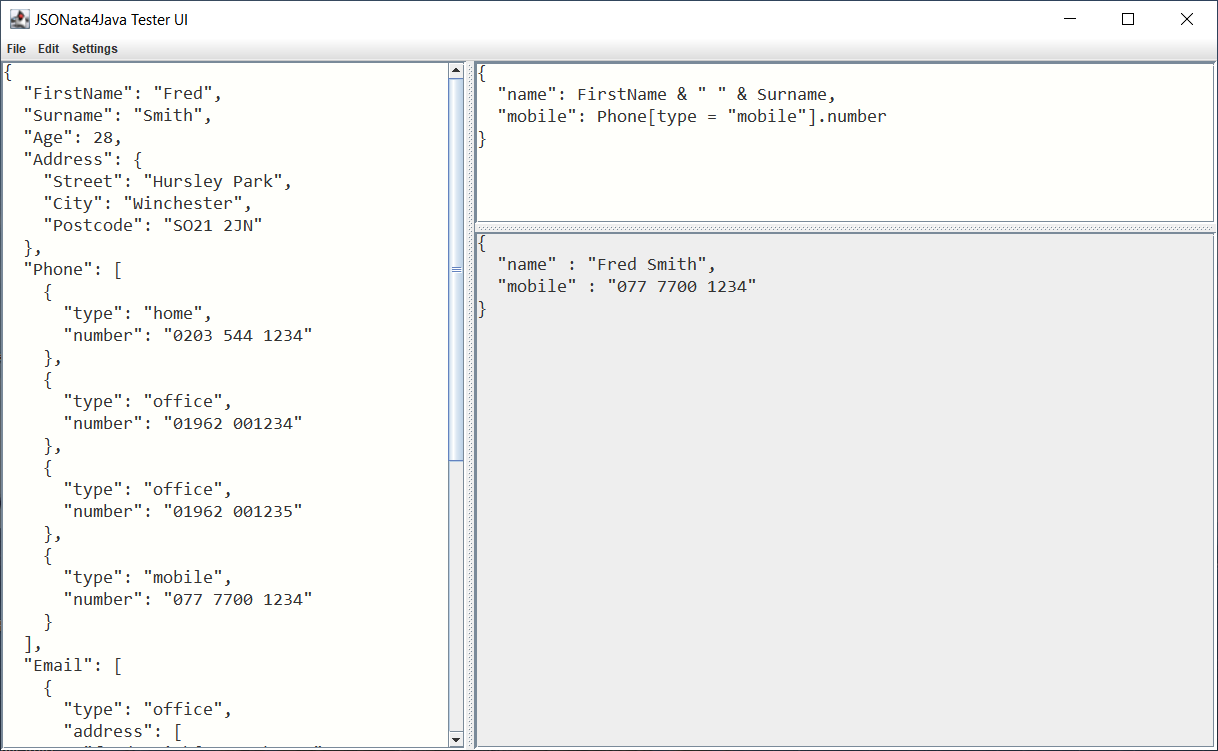Viewport: 1218px width, 751px height.
Task: Place cursor in the "FirstName": "Fred" line
Action: pos(121,94)
